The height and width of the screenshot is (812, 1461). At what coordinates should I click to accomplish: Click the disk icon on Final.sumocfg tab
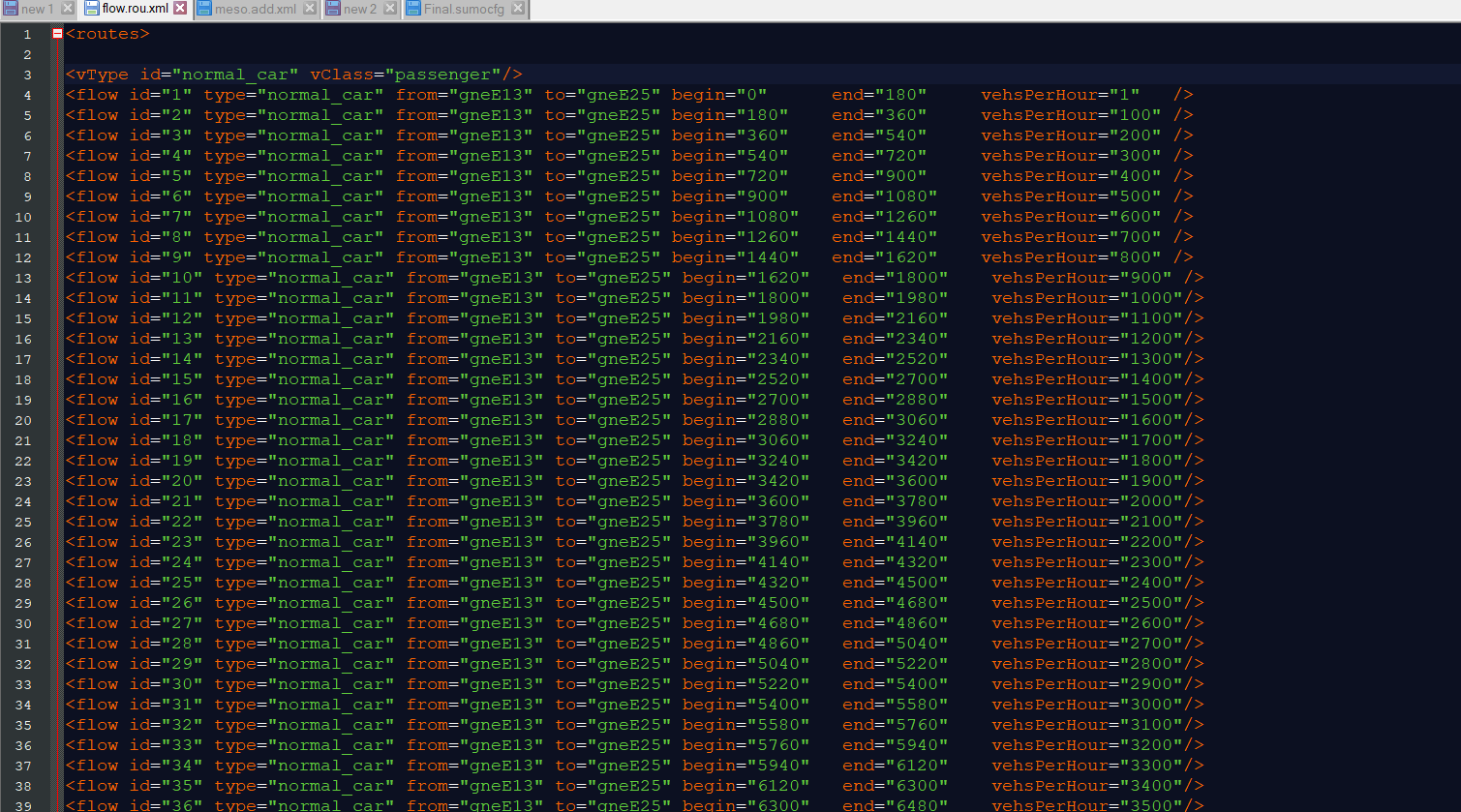(413, 9)
